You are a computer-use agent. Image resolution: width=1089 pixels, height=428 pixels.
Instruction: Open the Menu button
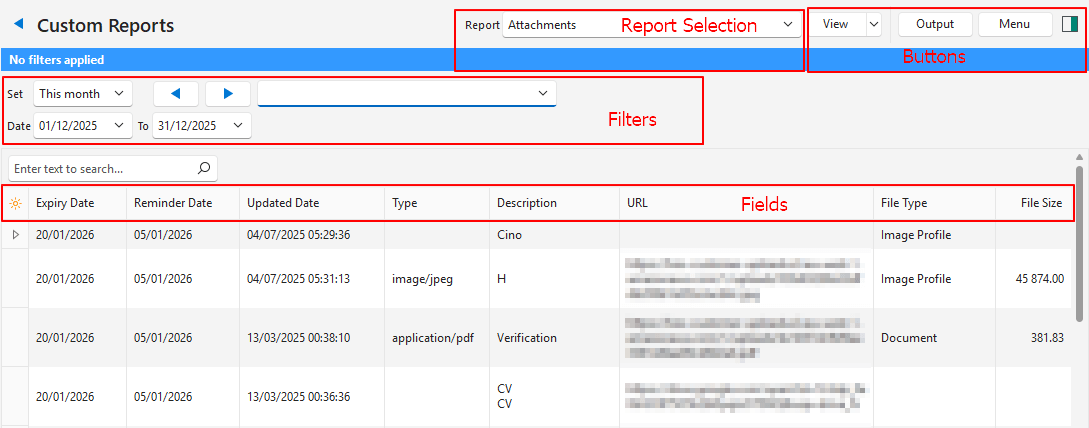click(x=1014, y=25)
